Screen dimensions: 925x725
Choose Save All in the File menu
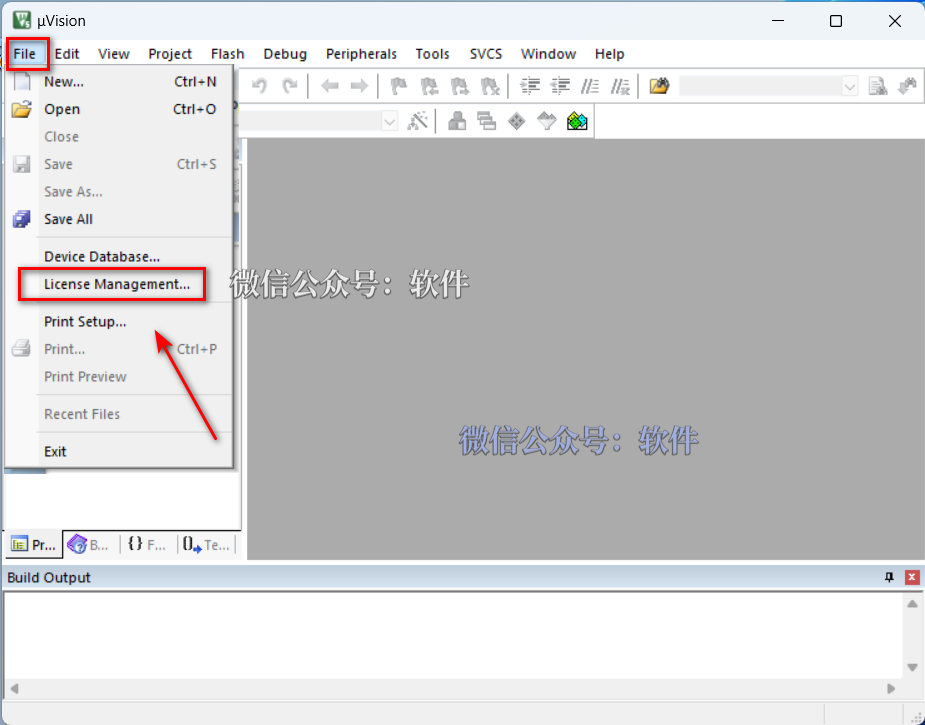click(x=118, y=219)
